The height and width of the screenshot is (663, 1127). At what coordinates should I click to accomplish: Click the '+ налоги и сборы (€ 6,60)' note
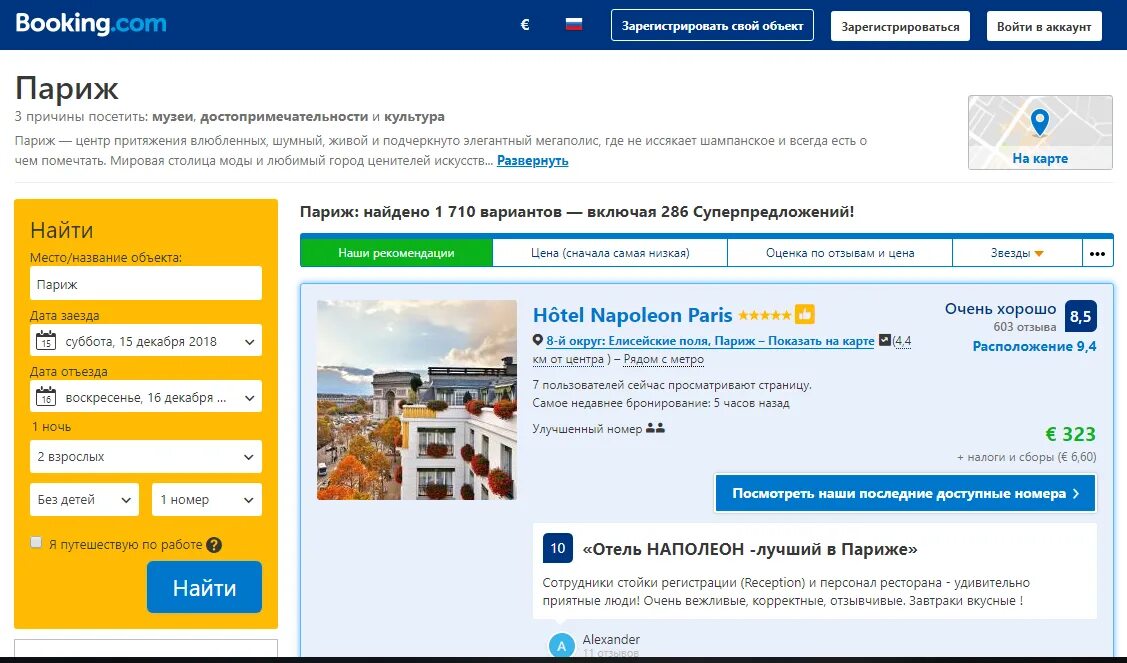(x=1026, y=457)
